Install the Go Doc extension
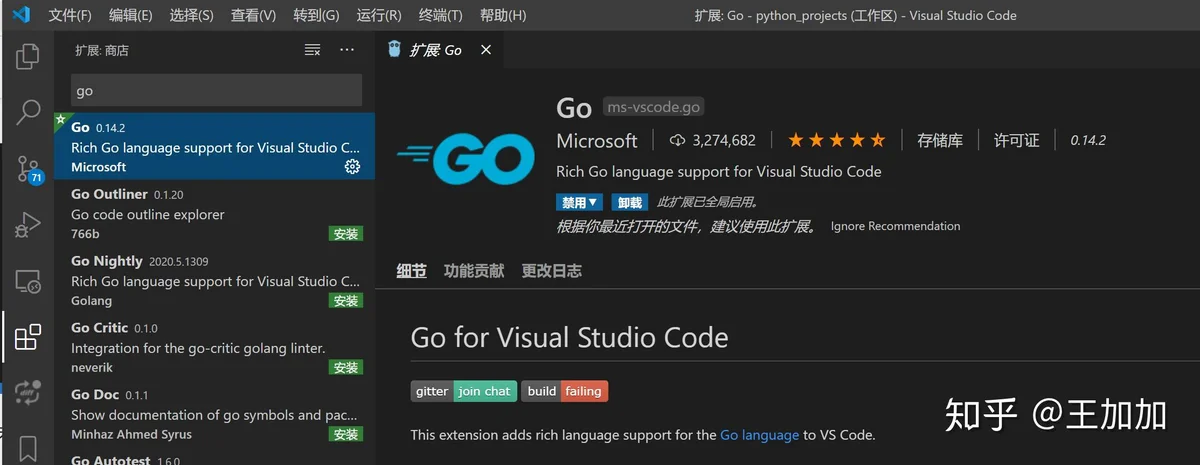Image resolution: width=1200 pixels, height=465 pixels. point(346,435)
